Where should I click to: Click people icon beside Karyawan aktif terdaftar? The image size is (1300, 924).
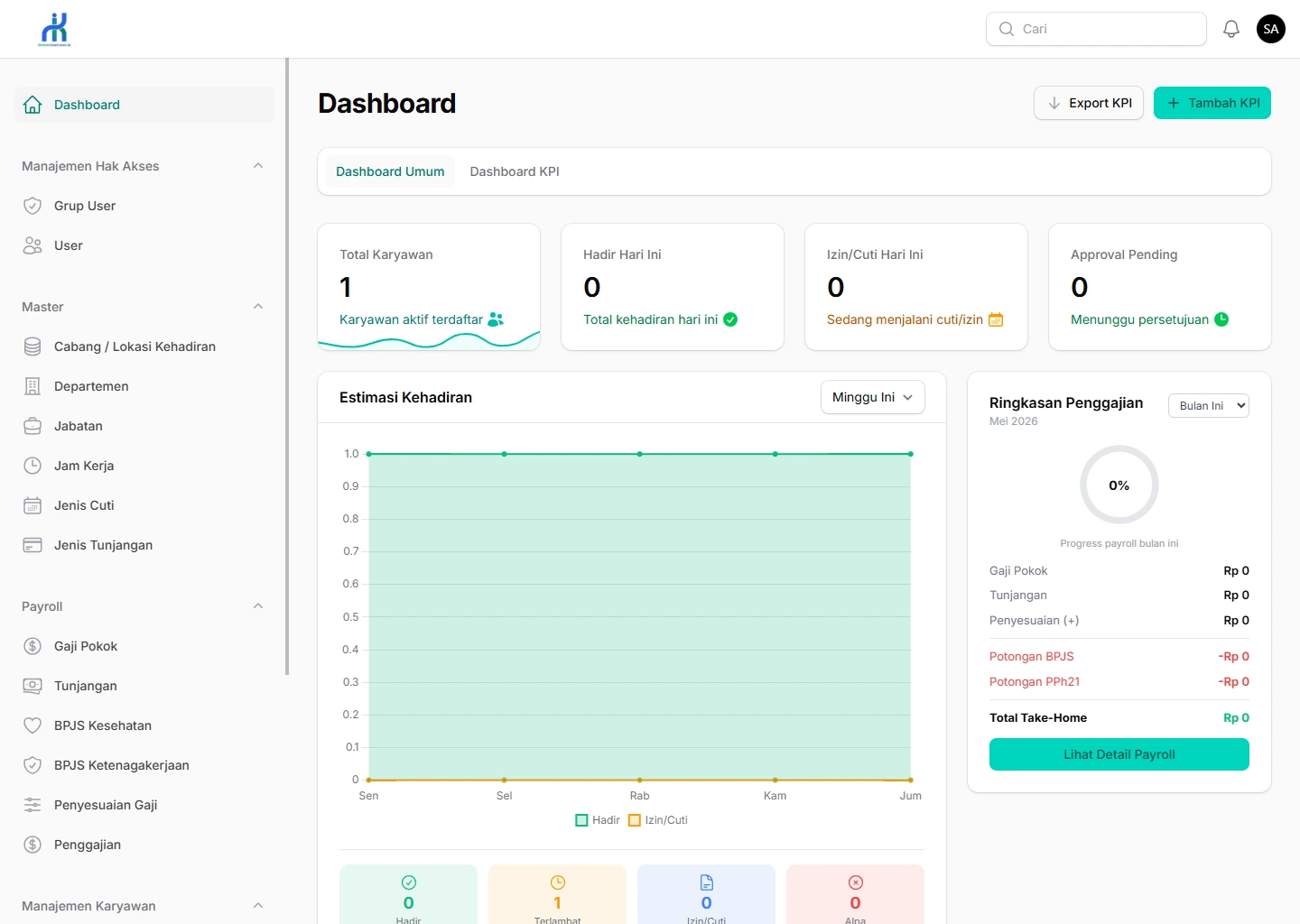(496, 319)
